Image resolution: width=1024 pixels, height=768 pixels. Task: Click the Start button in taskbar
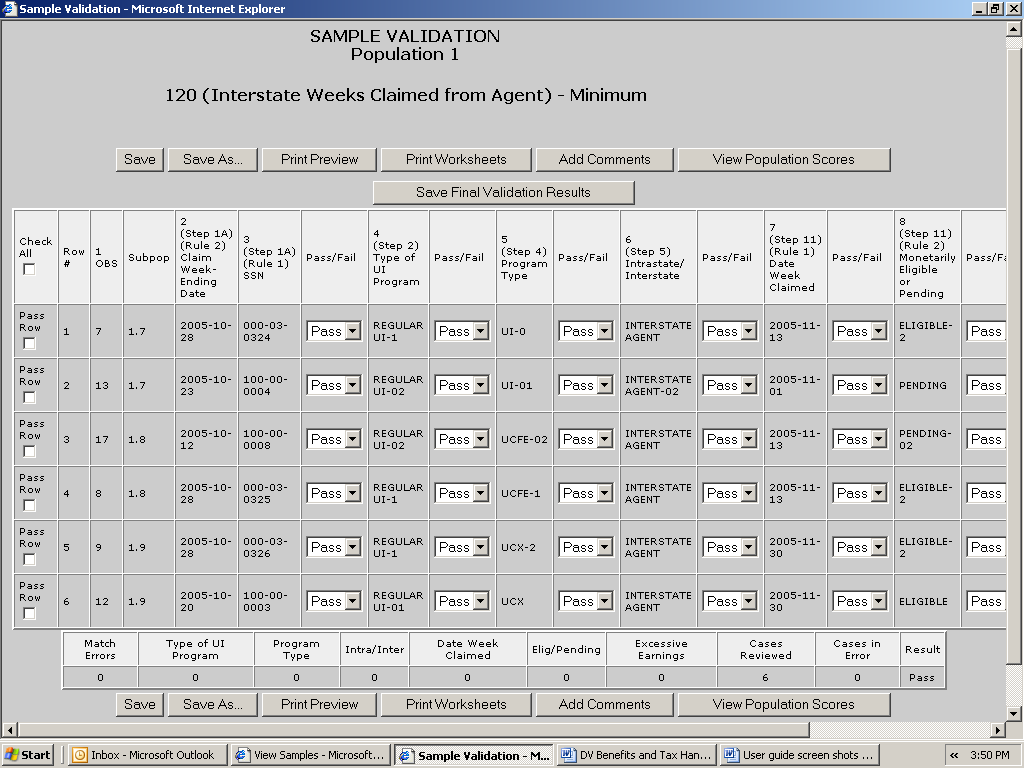(28, 755)
